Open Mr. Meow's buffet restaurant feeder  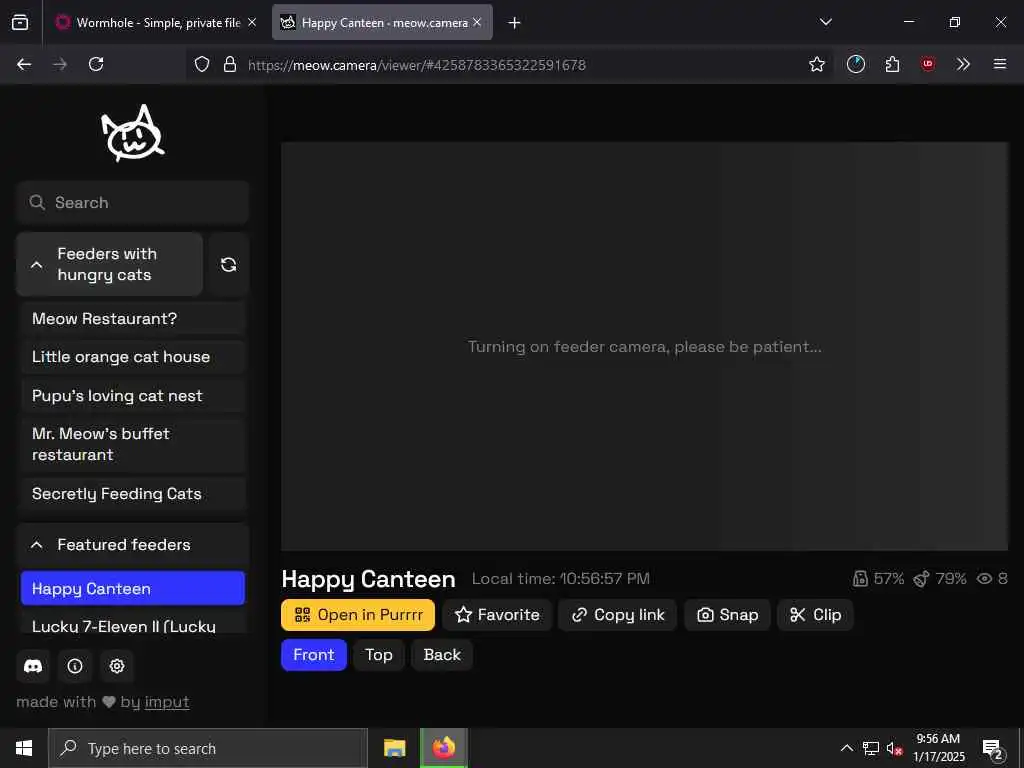tap(133, 445)
